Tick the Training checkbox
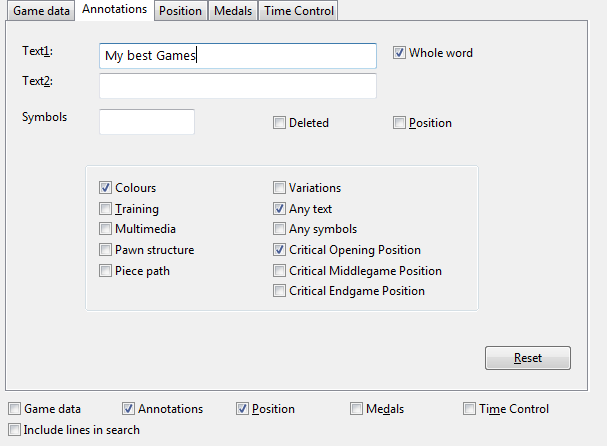This screenshot has height=446, width=607. point(106,209)
